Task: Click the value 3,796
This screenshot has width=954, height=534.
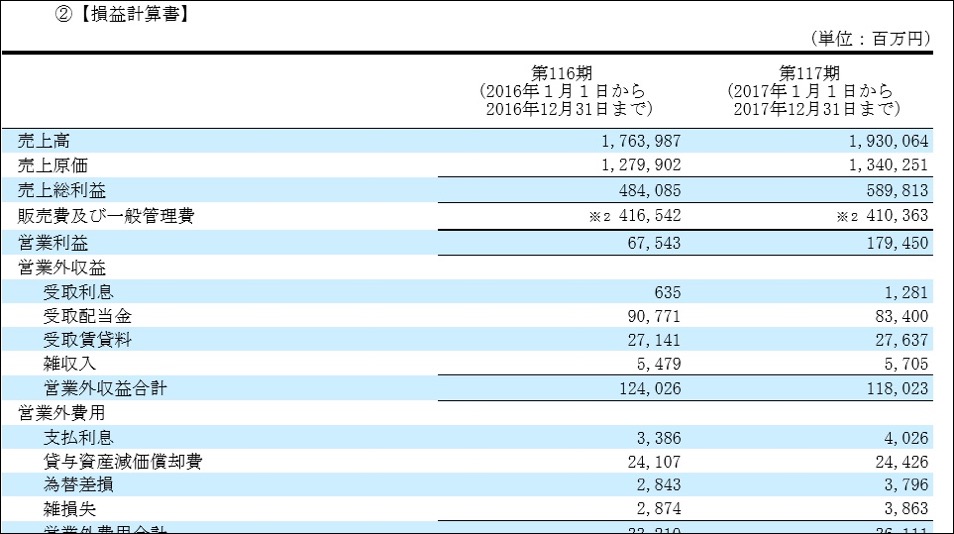Action: pos(906,485)
